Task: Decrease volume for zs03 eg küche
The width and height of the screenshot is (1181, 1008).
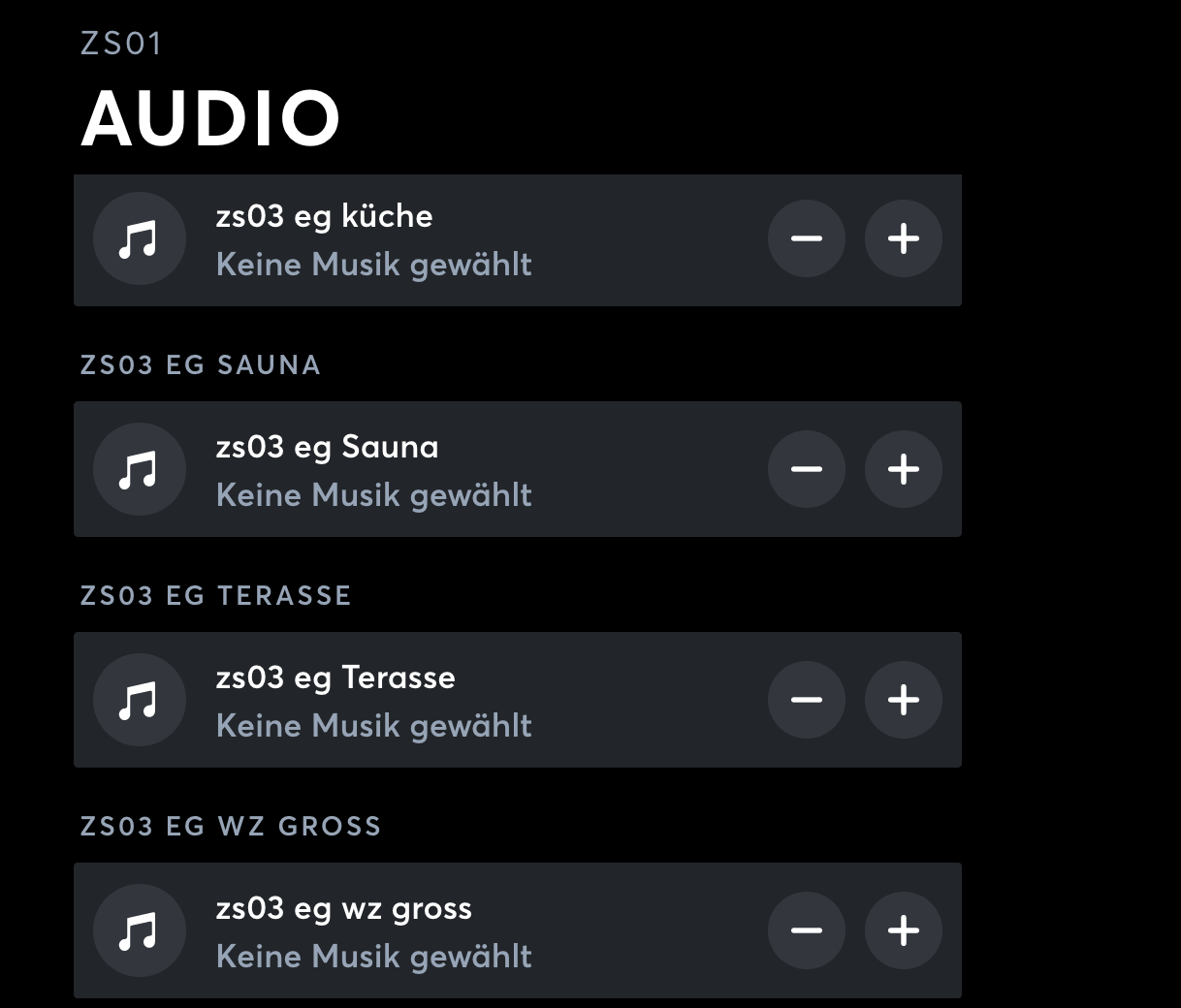Action: pyautogui.click(x=806, y=238)
